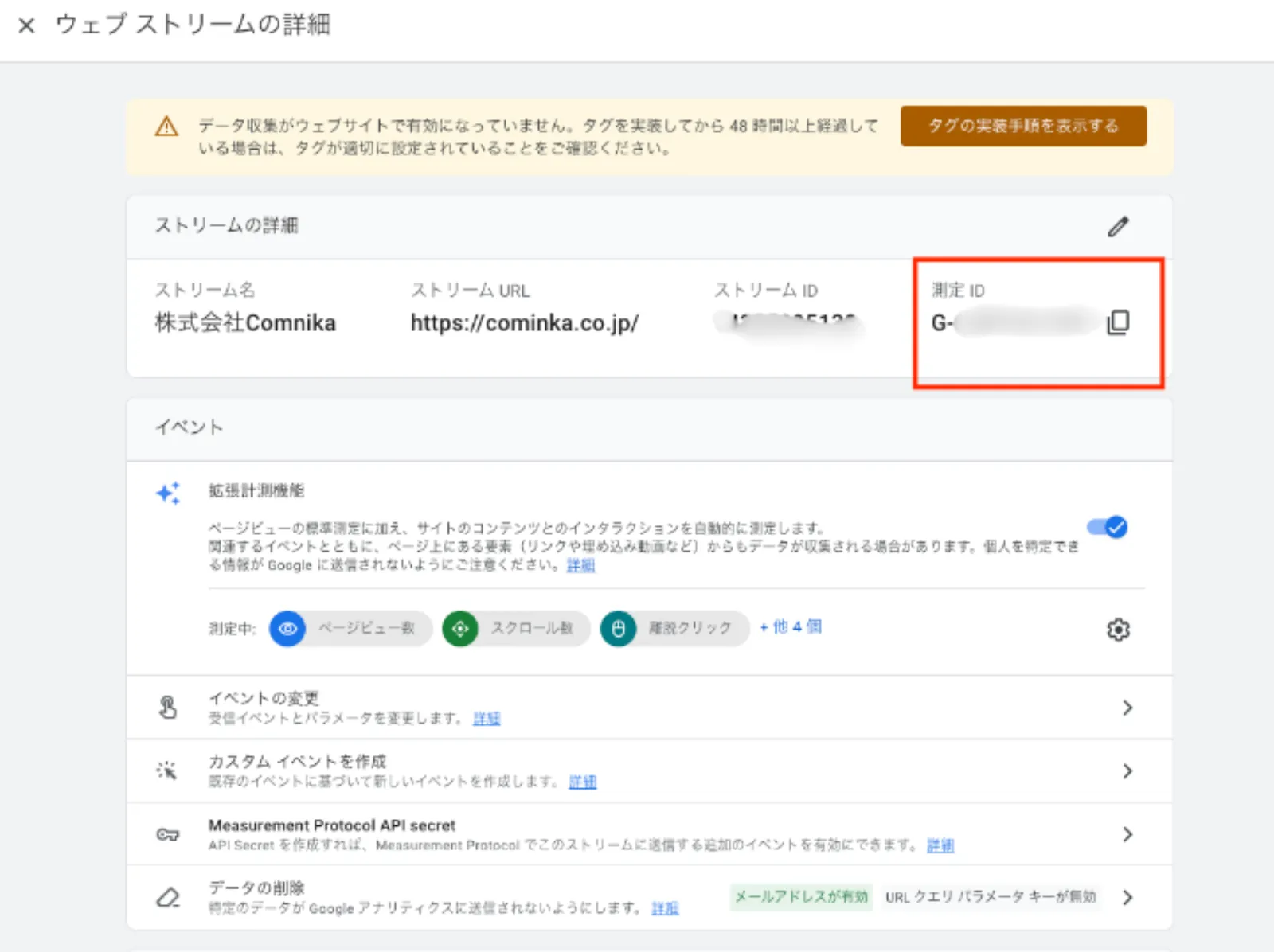Click the データの削除 row title
The height and width of the screenshot is (952, 1274).
pyautogui.click(x=256, y=888)
